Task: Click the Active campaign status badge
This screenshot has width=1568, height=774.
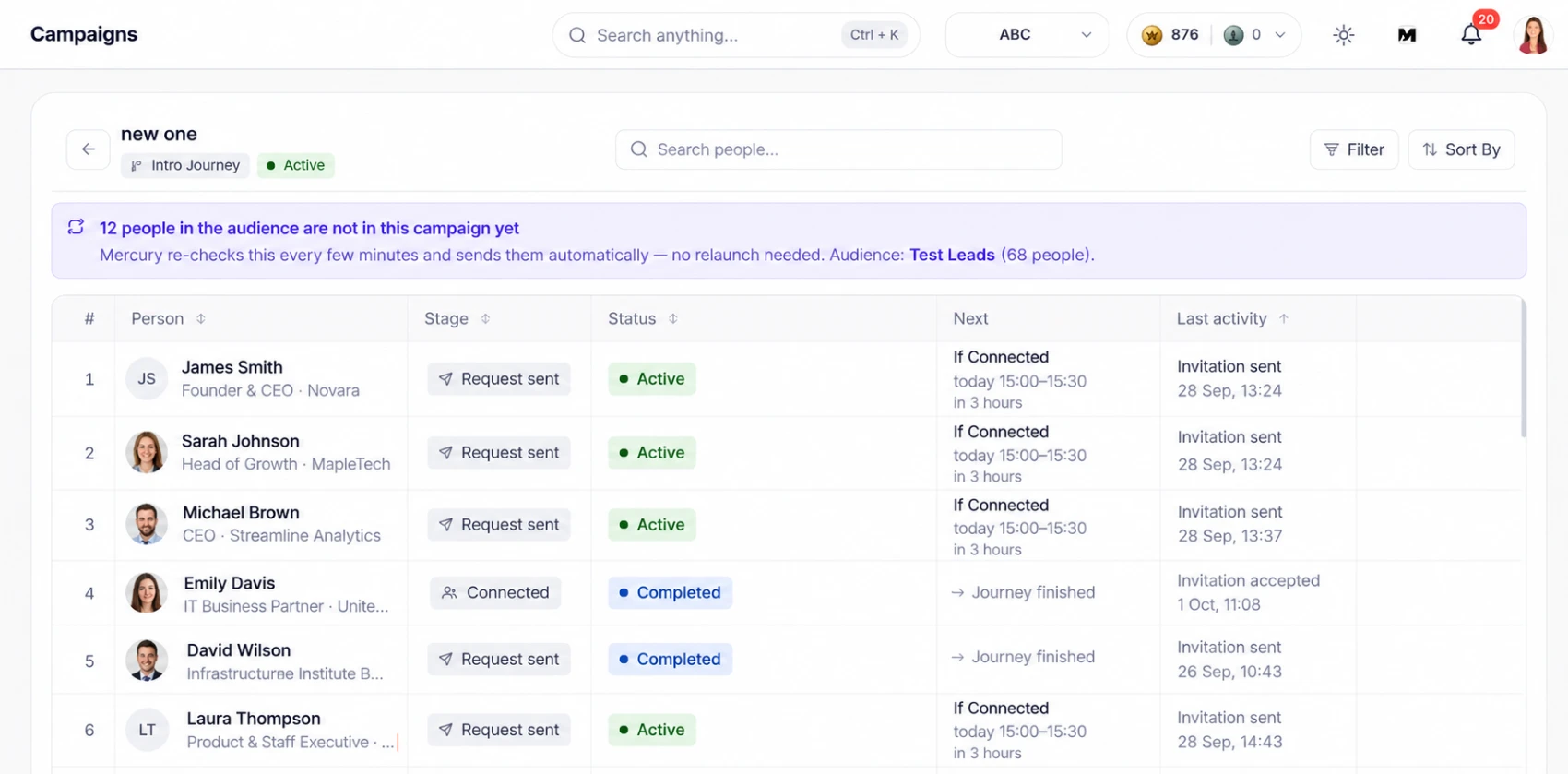Action: (x=296, y=165)
